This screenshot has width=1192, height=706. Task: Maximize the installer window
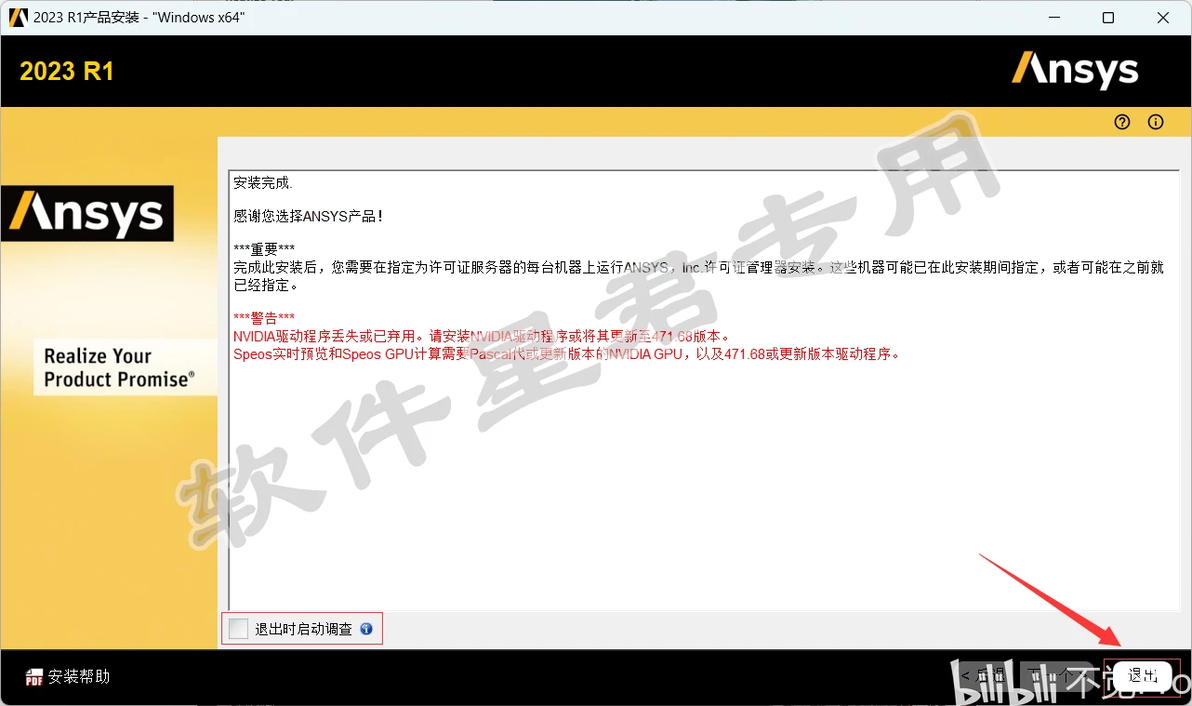[1108, 17]
